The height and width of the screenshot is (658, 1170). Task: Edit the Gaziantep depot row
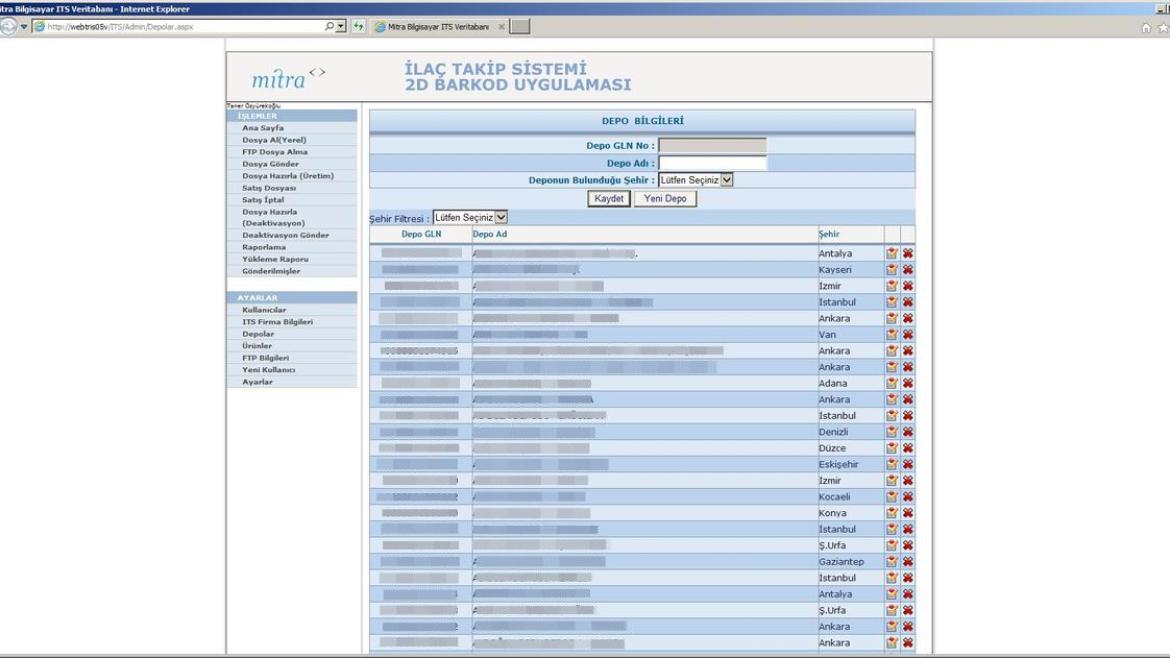pos(892,561)
